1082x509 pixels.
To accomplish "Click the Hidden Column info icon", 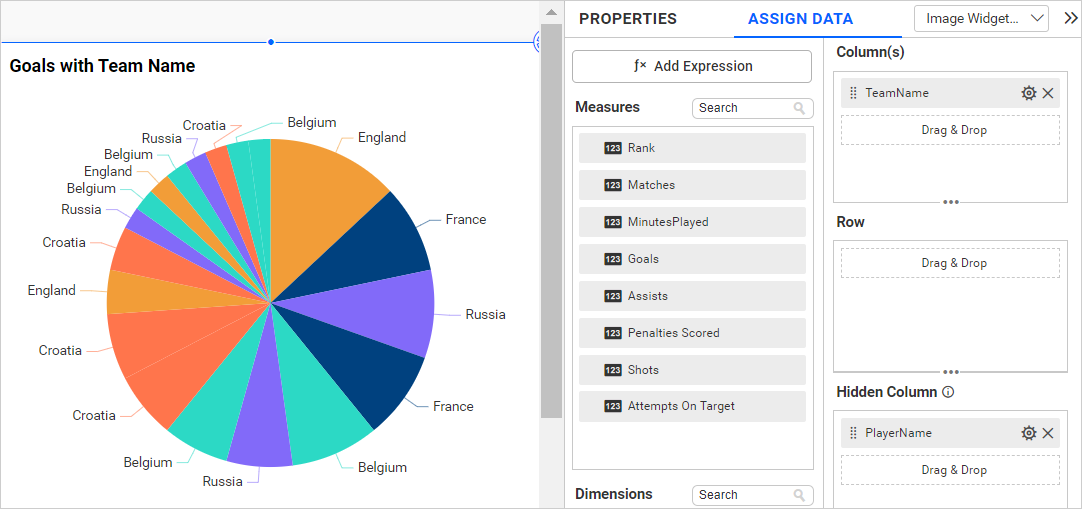I will (948, 392).
